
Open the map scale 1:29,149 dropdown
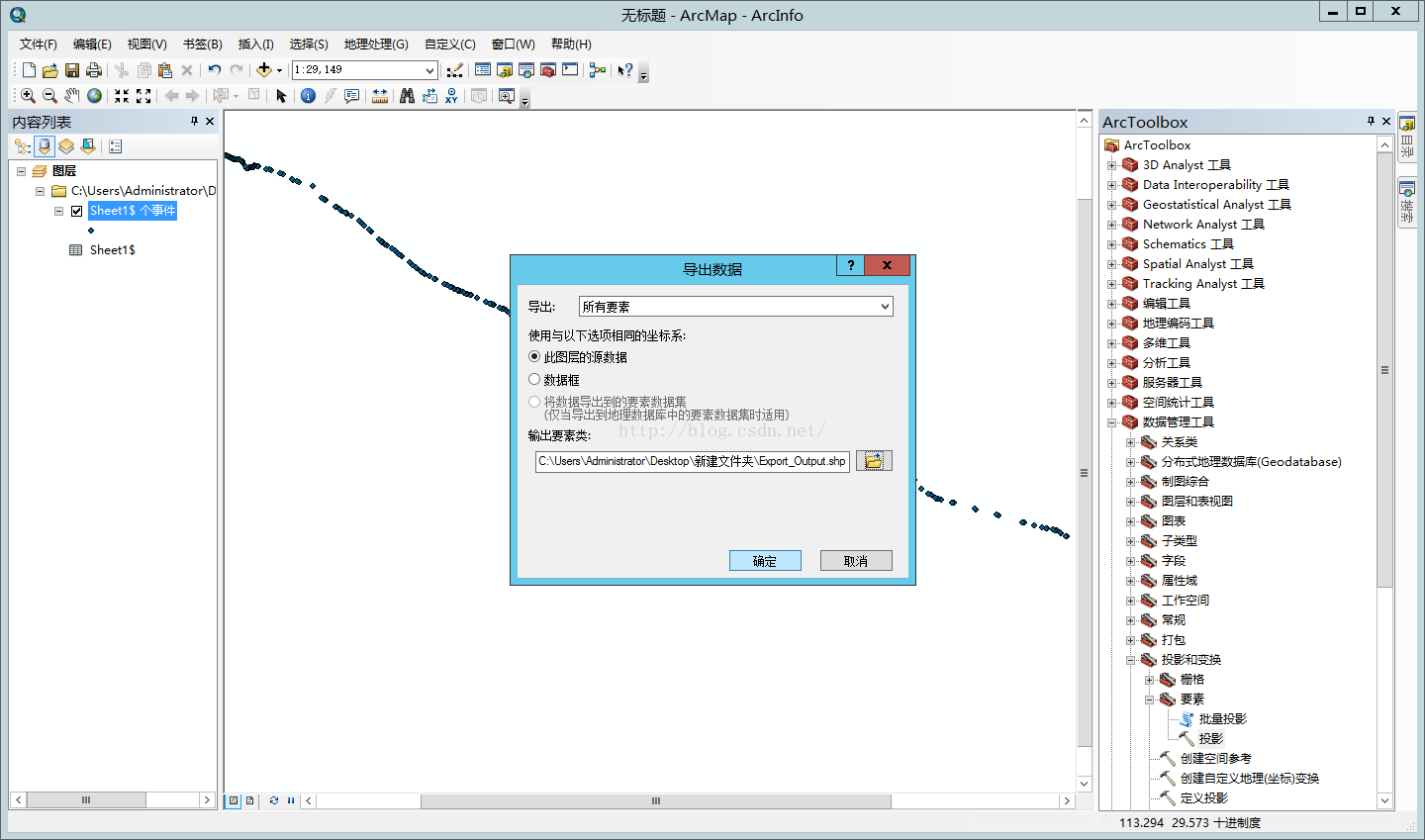coord(429,70)
